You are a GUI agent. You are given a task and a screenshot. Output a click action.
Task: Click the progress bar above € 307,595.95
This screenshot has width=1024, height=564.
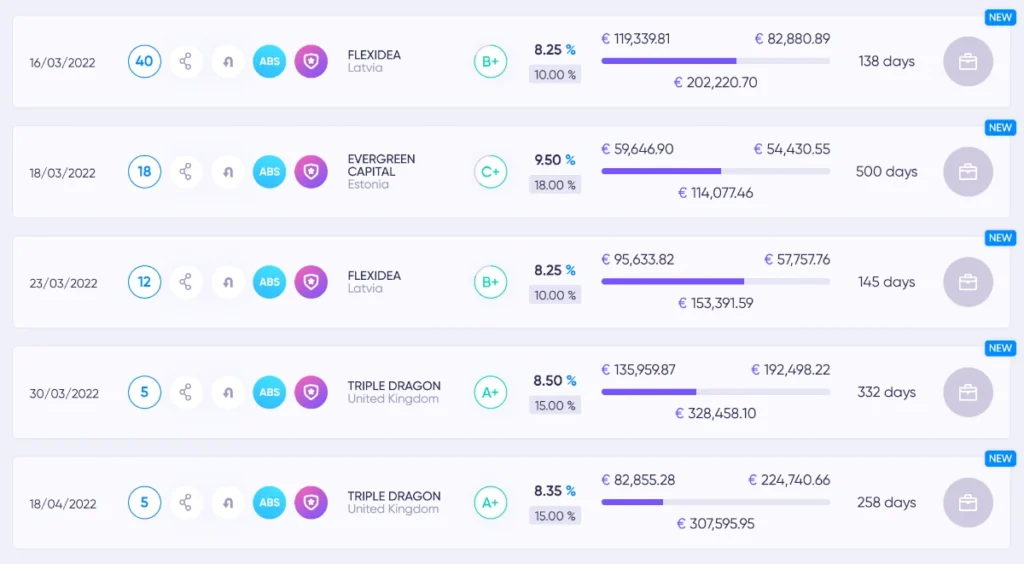click(716, 502)
